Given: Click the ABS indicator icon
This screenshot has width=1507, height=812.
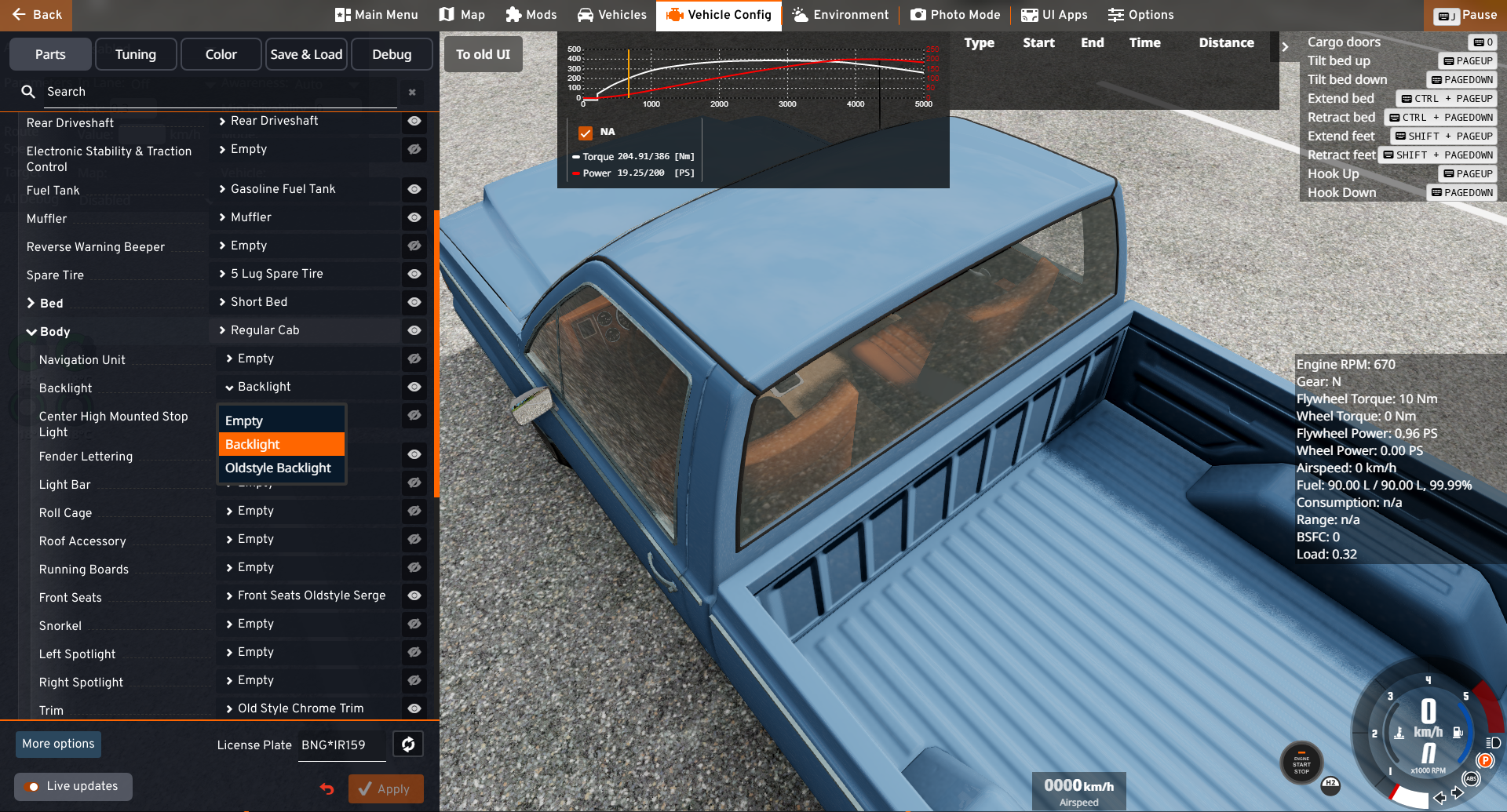Looking at the screenshot, I should coord(1471,779).
